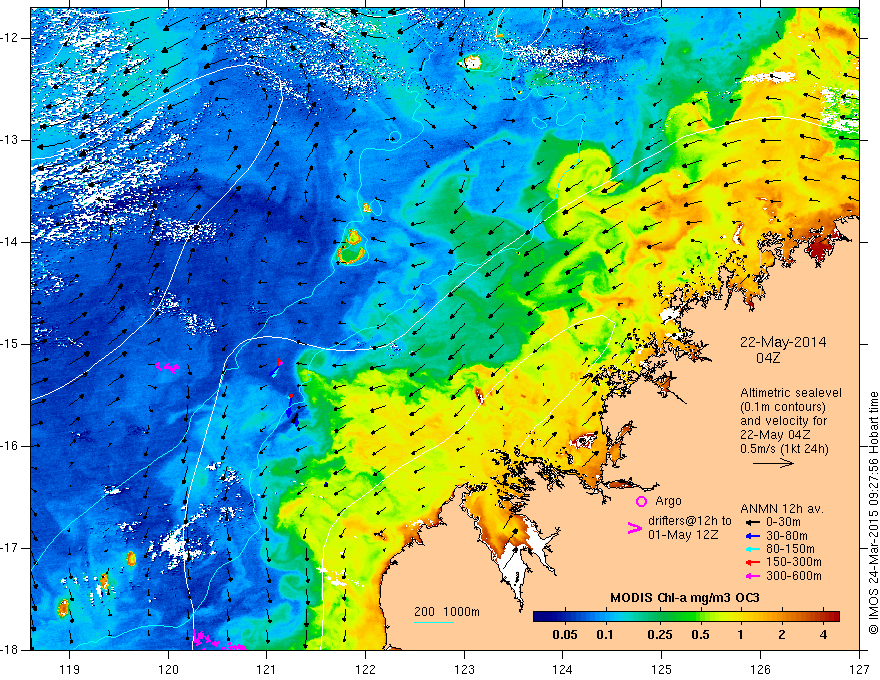The width and height of the screenshot is (880, 680).
Task: Click the latitude axis label '-12'
Action: (11, 38)
